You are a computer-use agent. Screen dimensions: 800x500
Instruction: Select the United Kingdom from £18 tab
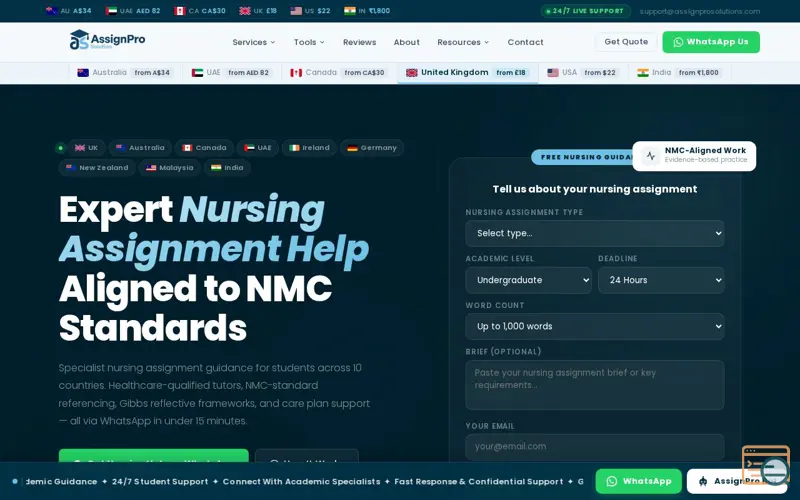[x=467, y=72]
